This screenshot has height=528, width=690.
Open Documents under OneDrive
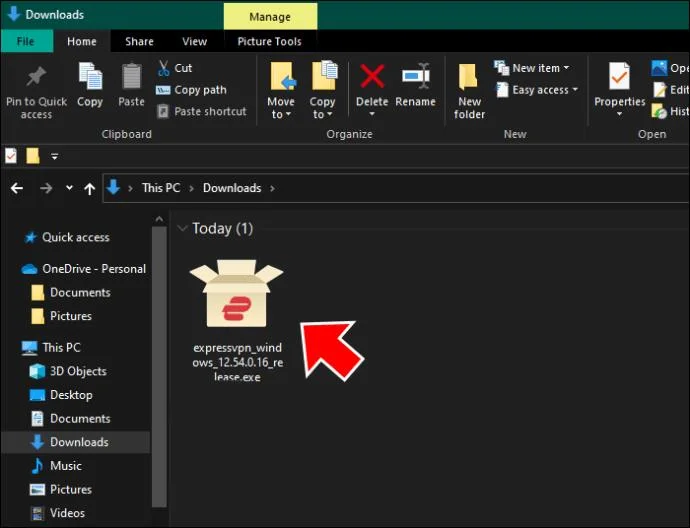coord(71,292)
